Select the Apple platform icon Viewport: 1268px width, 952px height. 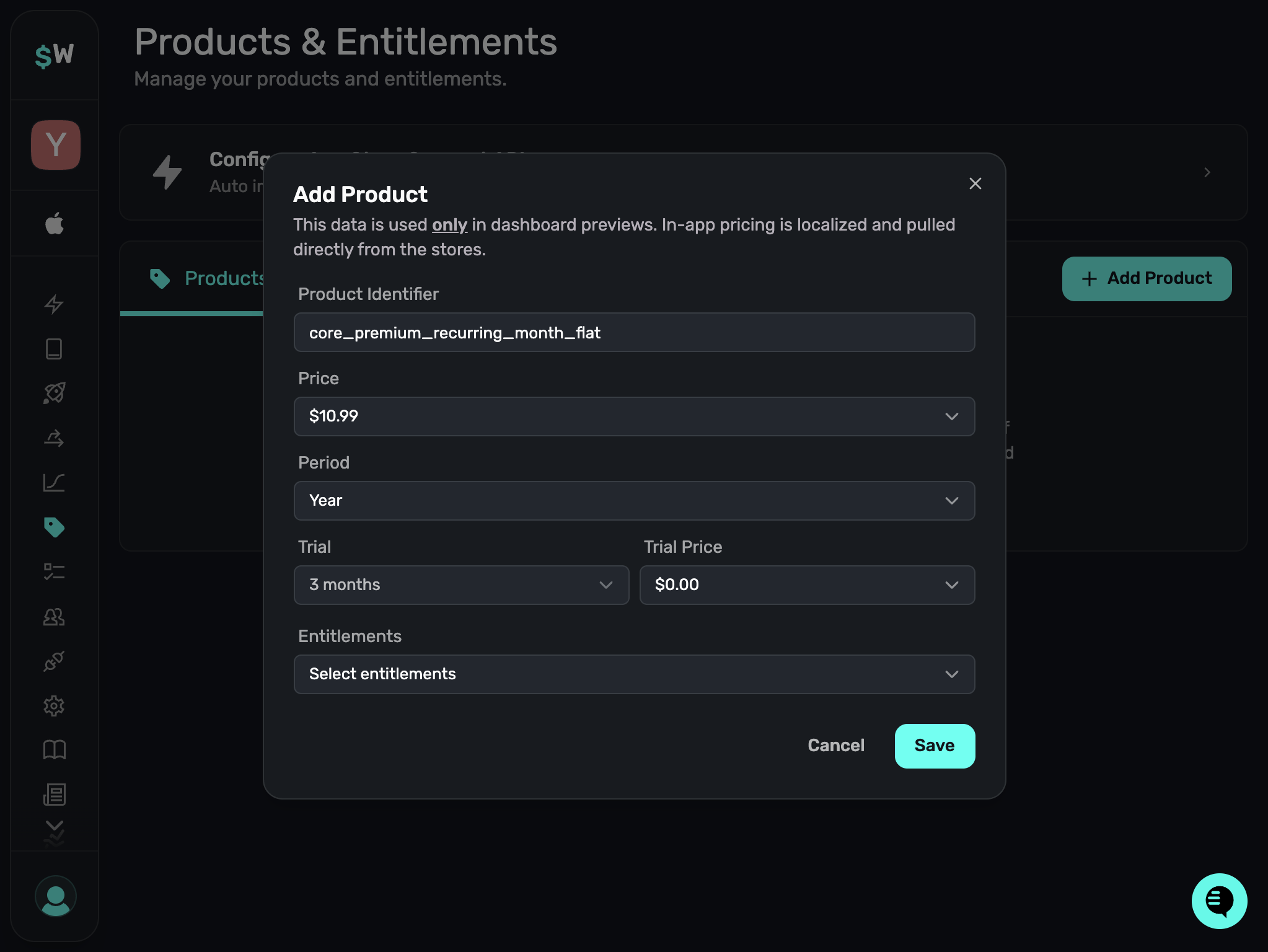pos(55,223)
